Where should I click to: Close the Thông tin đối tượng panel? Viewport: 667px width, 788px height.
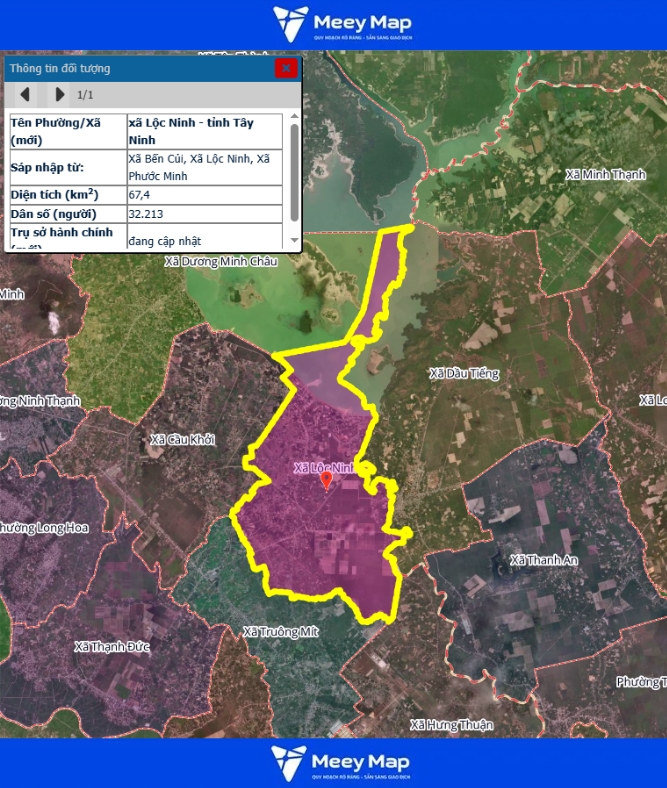(286, 68)
